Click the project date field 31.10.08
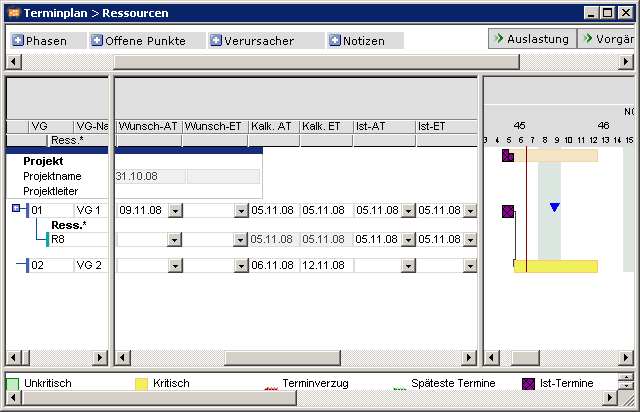640x412 pixels. coord(150,176)
